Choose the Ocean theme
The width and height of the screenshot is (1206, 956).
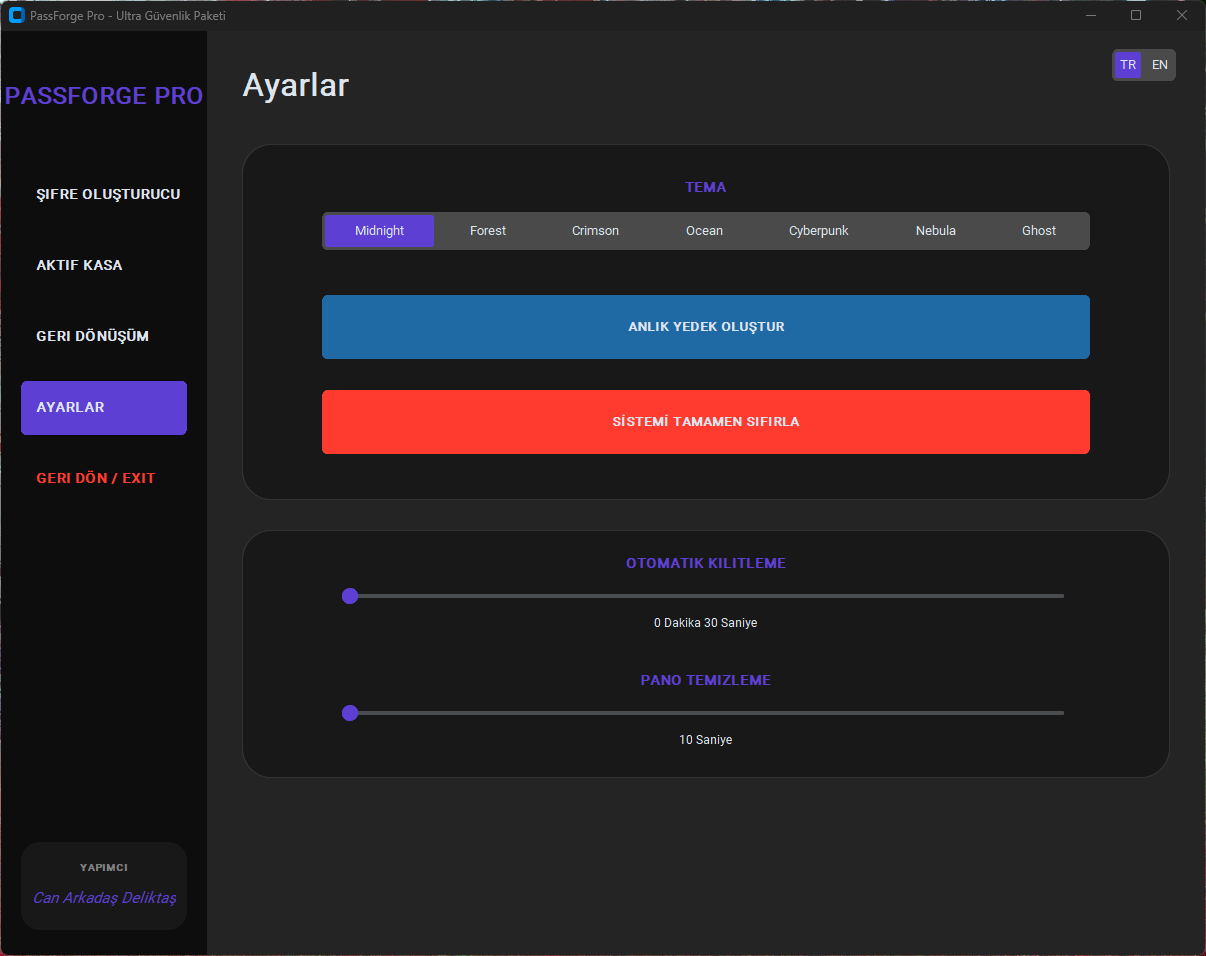[704, 230]
